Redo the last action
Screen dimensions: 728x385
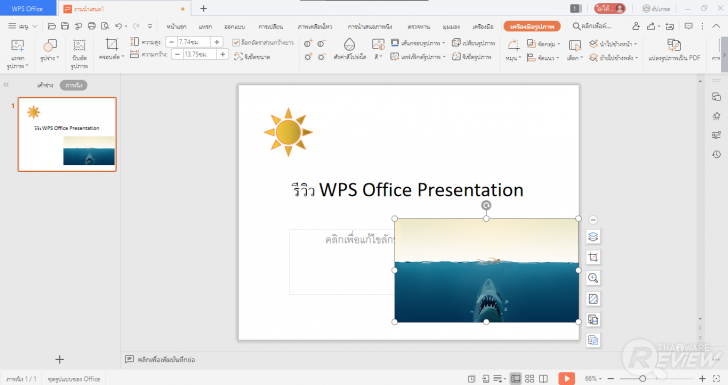click(x=136, y=26)
